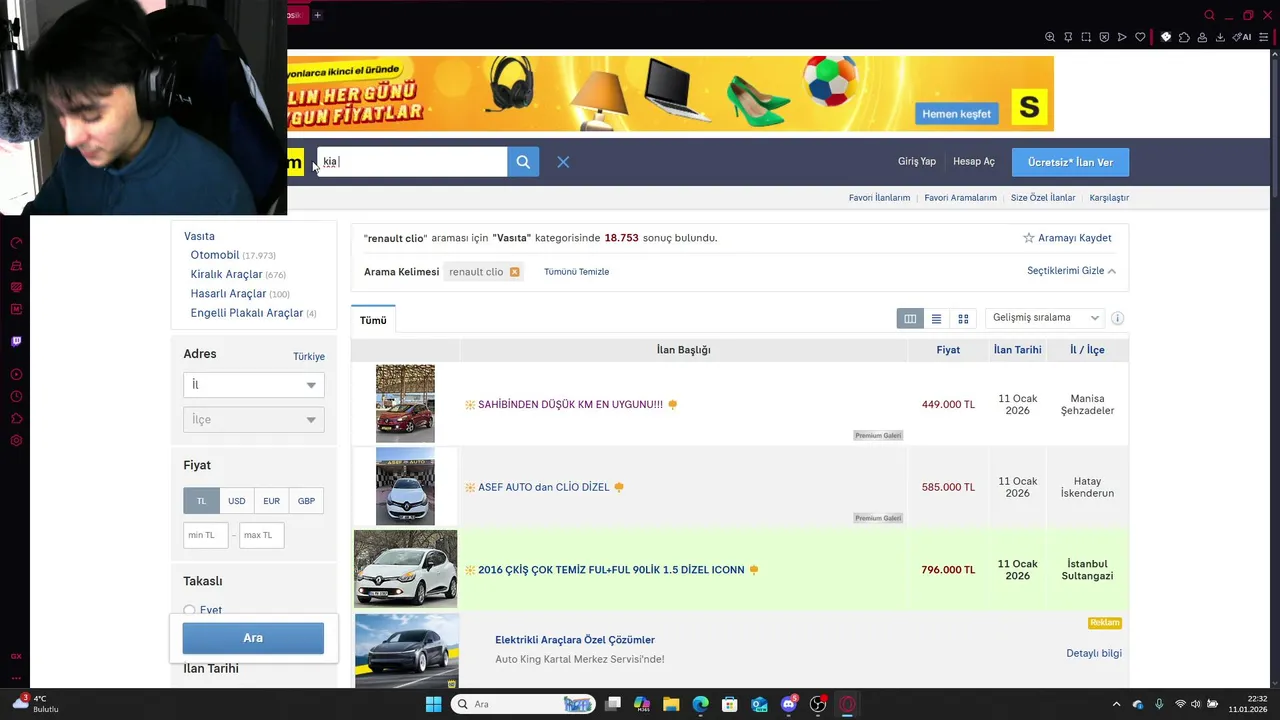Click Hesap Aç link
Image resolution: width=1280 pixels, height=720 pixels.
click(974, 162)
